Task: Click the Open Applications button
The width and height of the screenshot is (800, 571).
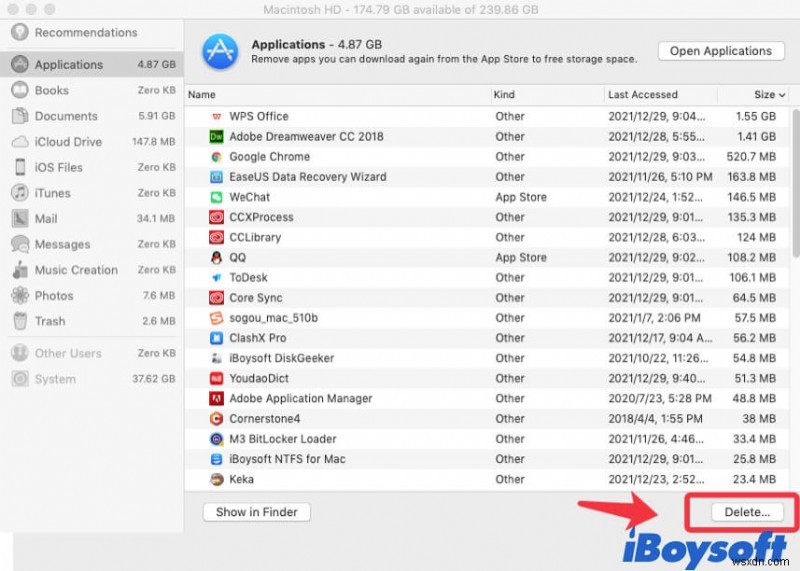Action: (720, 51)
